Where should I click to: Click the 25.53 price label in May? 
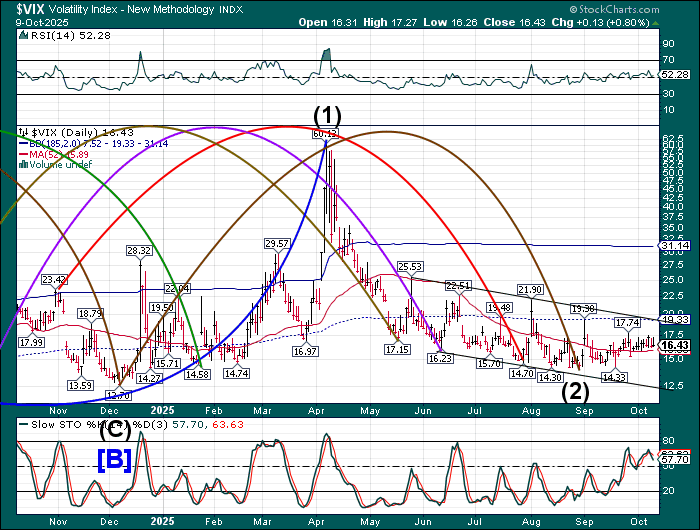click(x=410, y=267)
